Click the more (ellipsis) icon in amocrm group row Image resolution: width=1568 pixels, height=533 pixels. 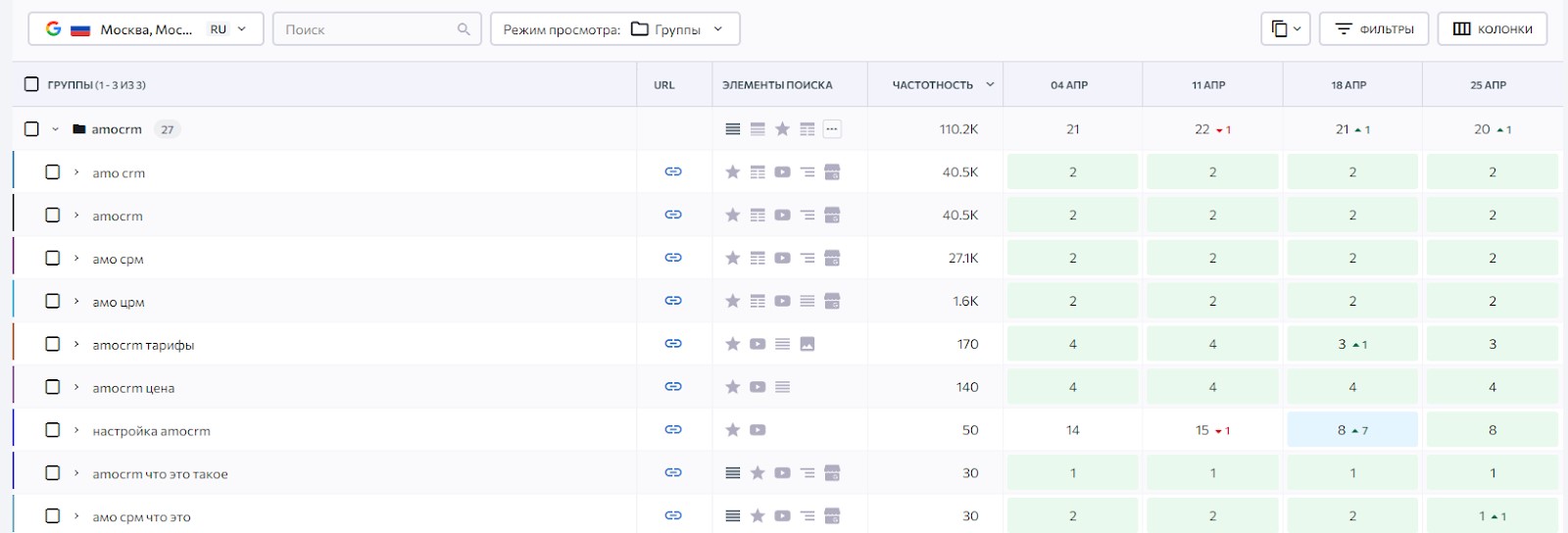[x=832, y=128]
